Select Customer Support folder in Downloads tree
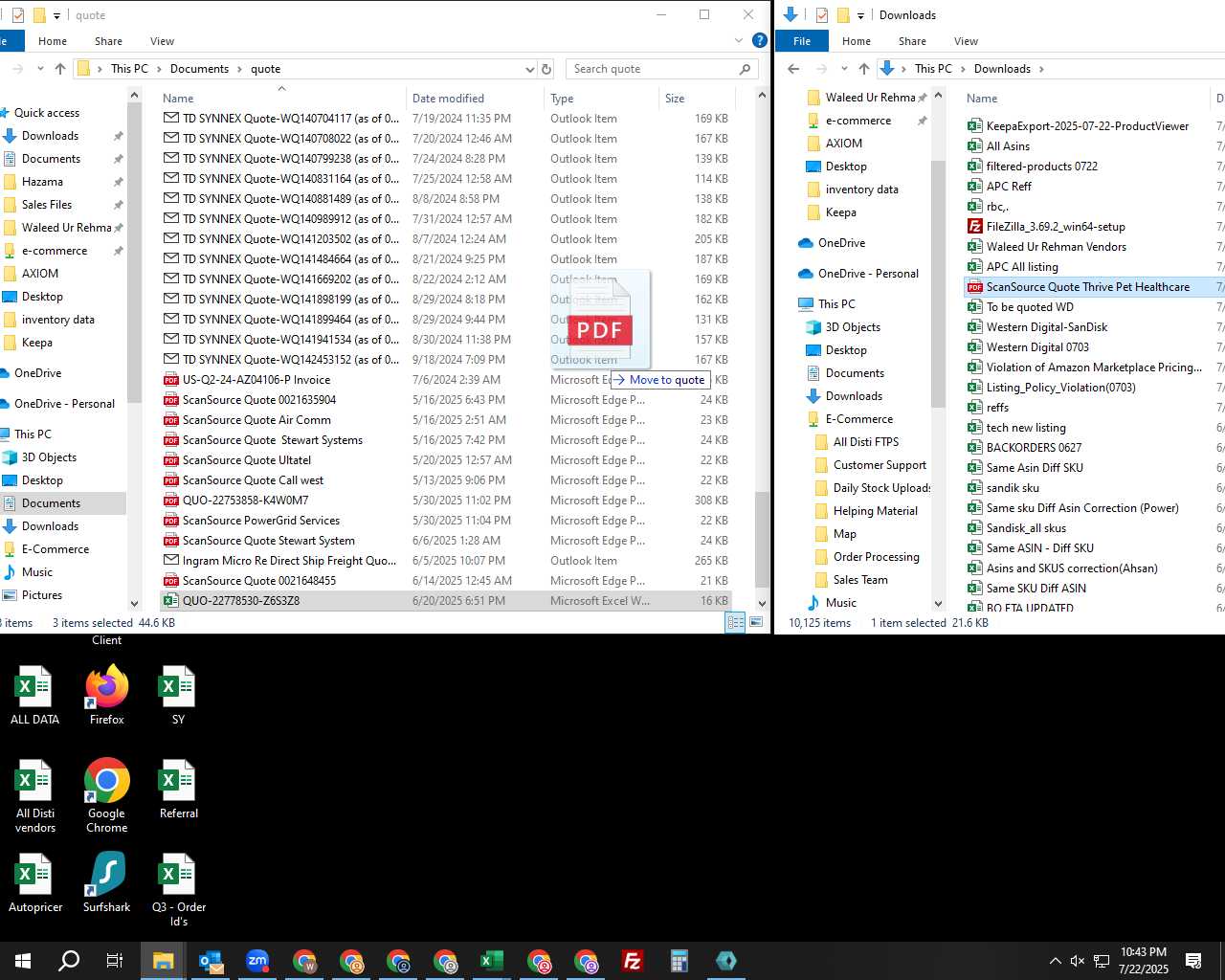 tap(880, 465)
